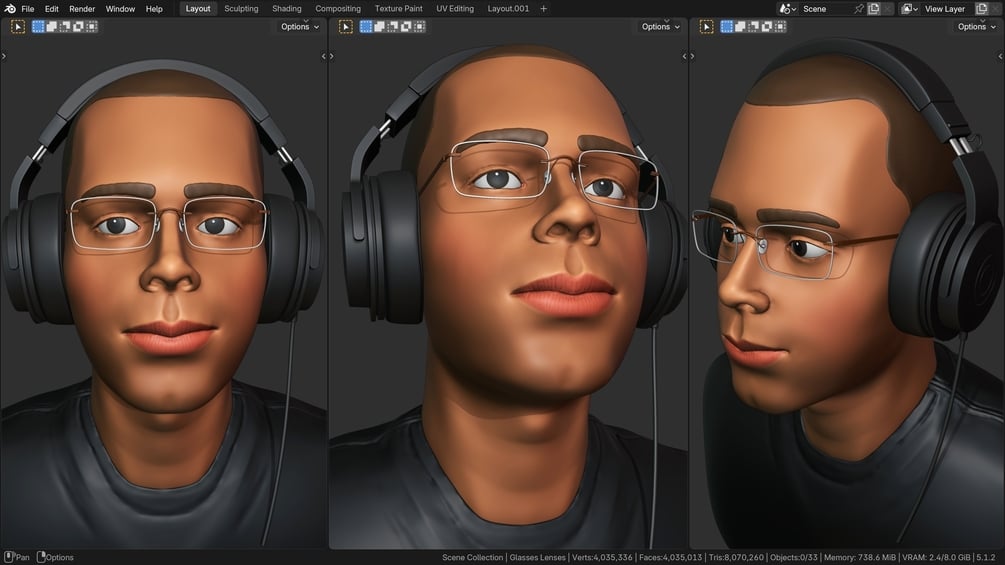
Task: Add a new workspace with plus button
Action: click(544, 9)
